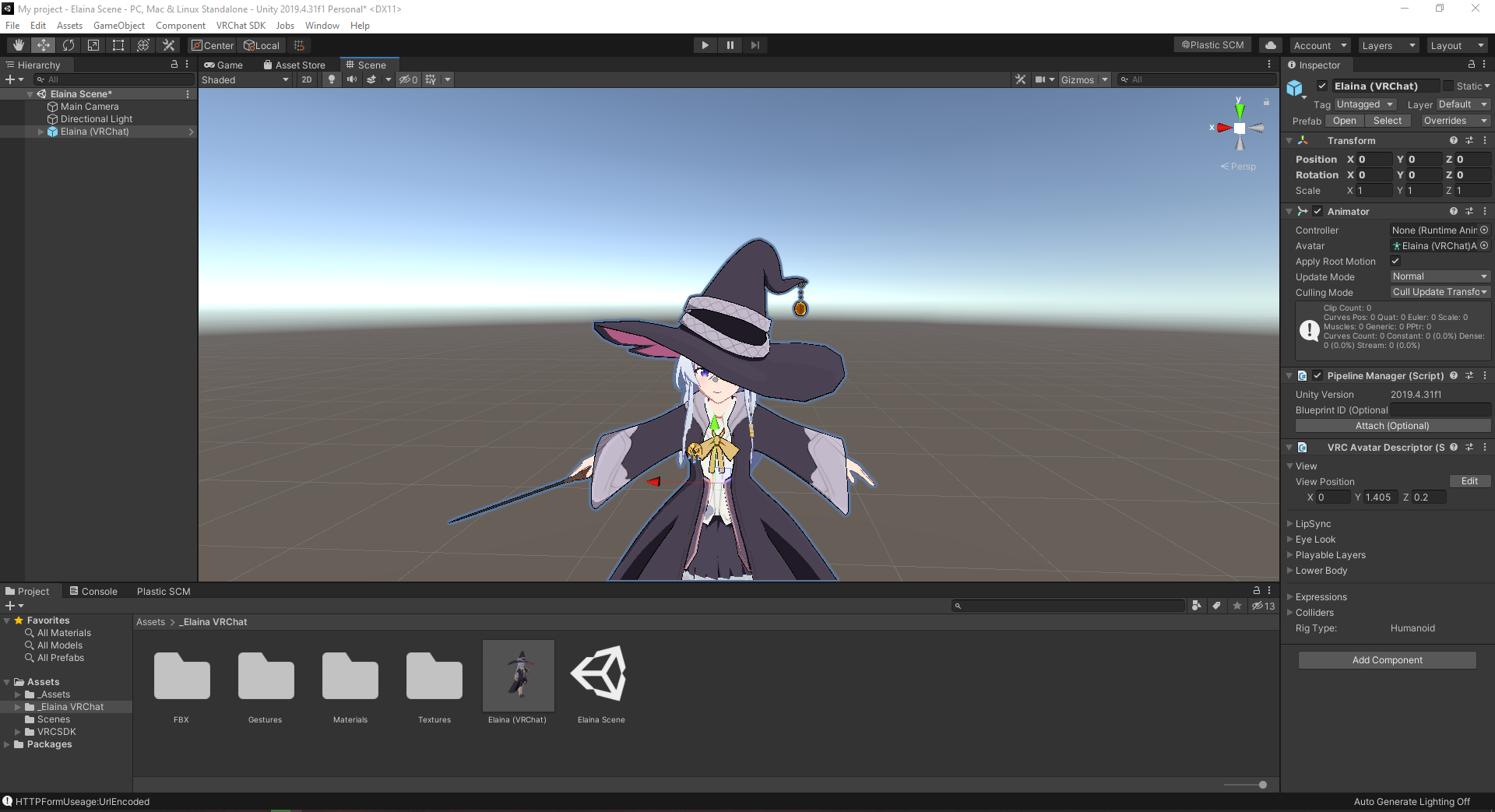Toggle 2D scene view mode
The width and height of the screenshot is (1495, 812).
coord(307,79)
